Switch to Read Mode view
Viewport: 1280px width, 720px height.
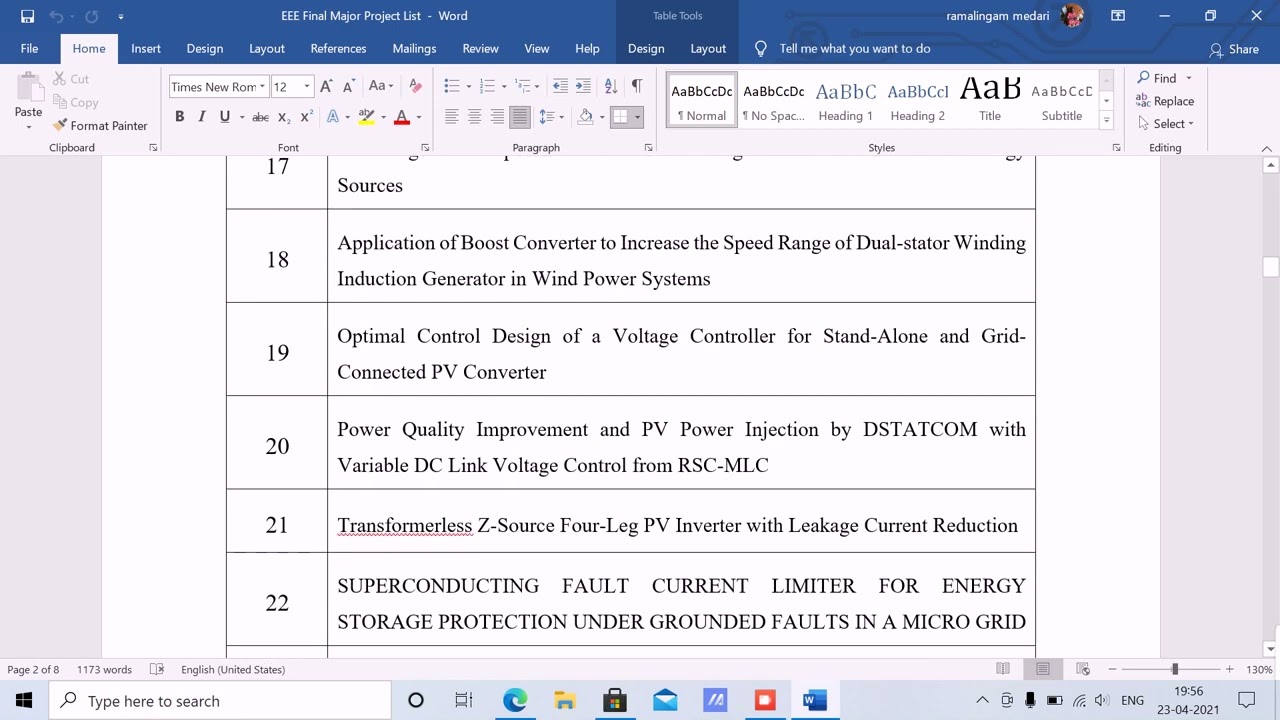1003,669
